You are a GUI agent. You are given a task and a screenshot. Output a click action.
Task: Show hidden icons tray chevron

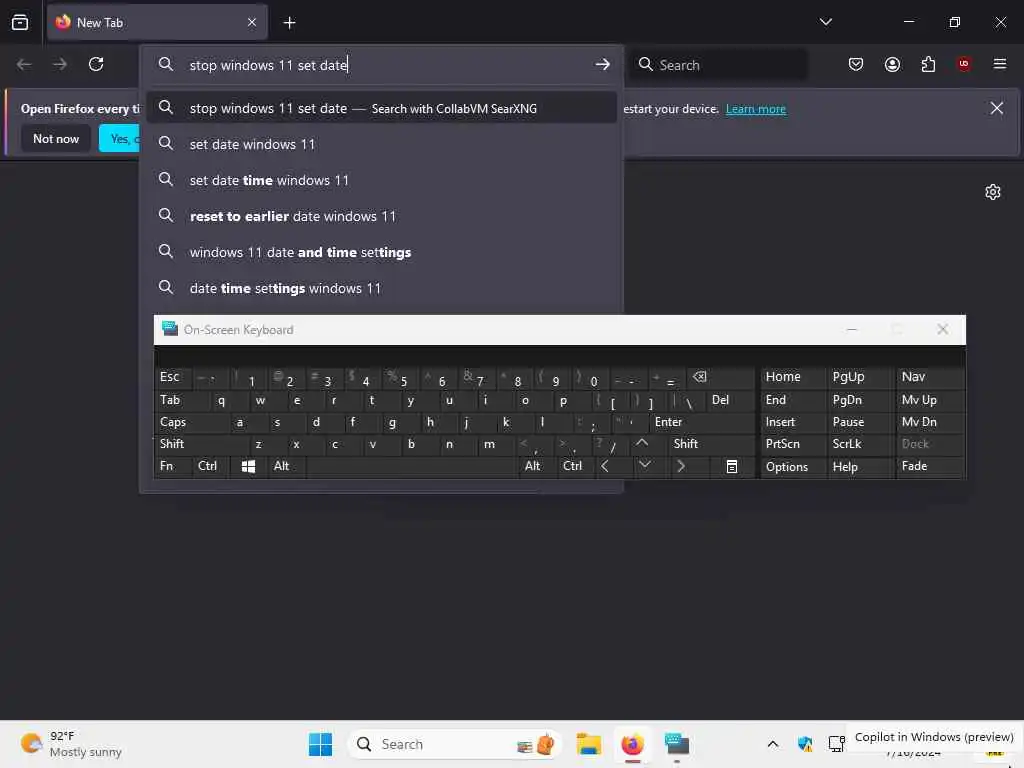pyautogui.click(x=773, y=744)
